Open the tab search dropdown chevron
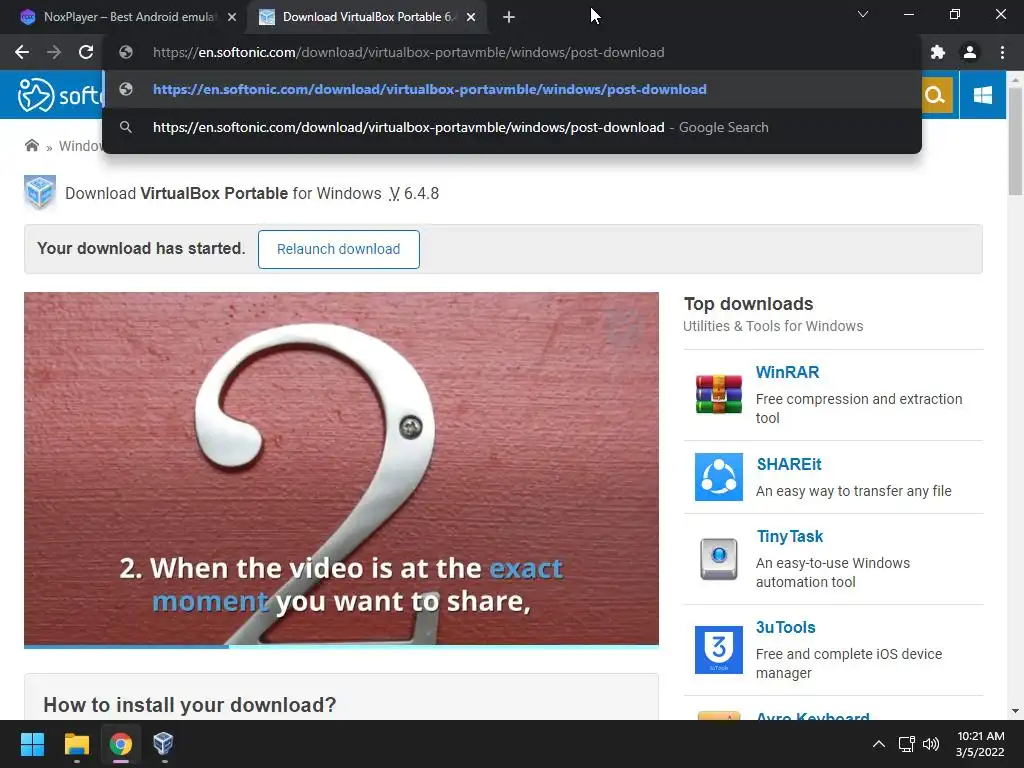The width and height of the screenshot is (1024, 768). 863,14
